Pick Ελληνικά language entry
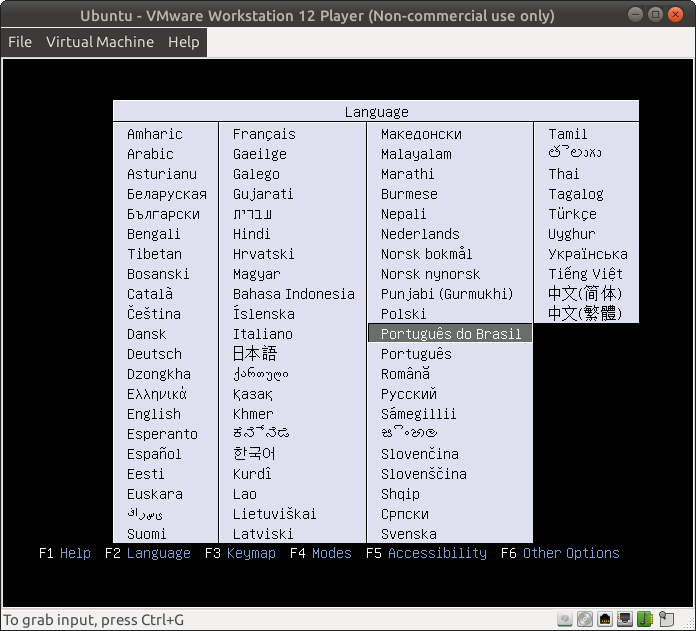 [157, 394]
